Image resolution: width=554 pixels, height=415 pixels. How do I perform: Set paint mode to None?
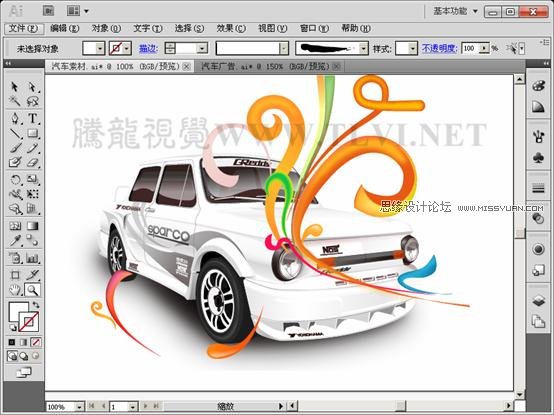point(35,342)
